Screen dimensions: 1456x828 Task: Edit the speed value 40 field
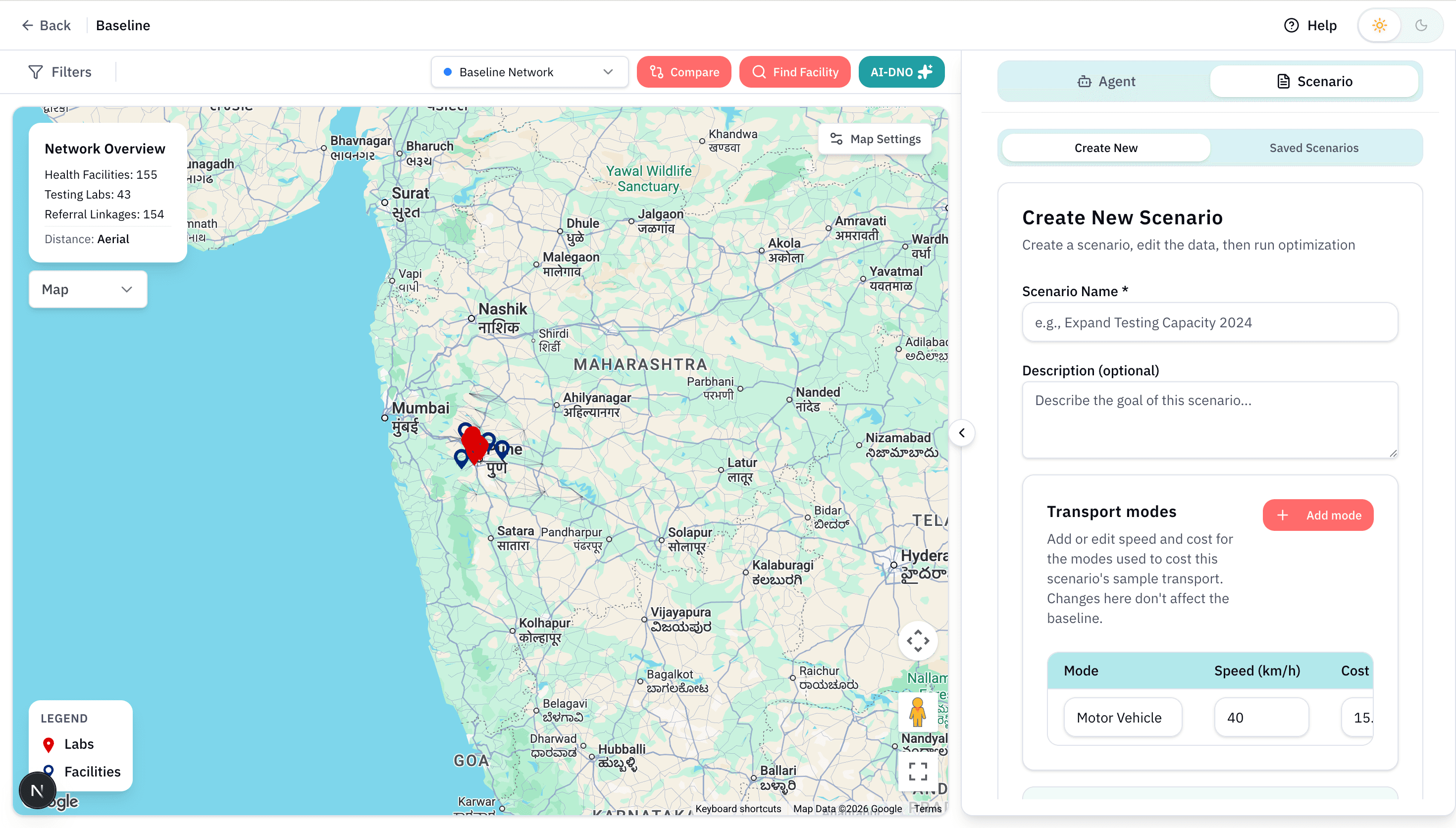1261,718
